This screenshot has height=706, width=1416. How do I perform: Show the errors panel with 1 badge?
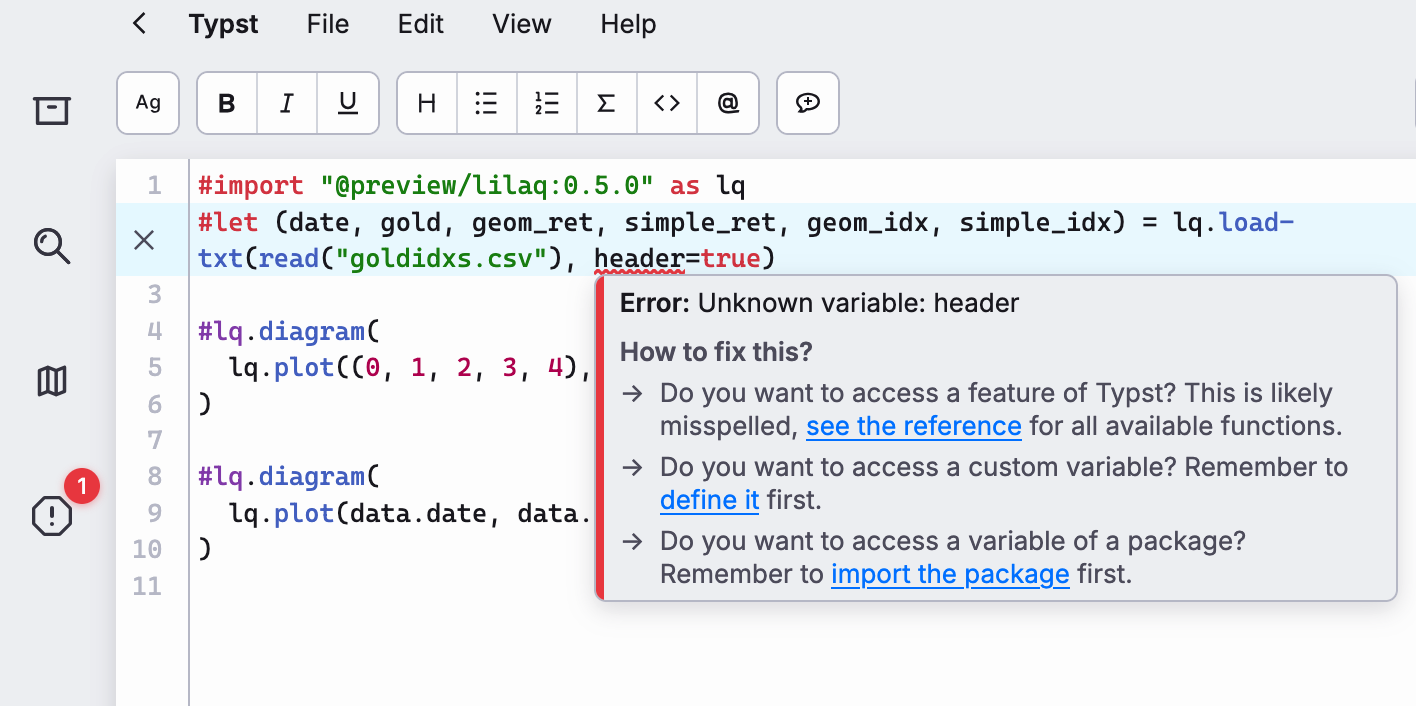52,516
